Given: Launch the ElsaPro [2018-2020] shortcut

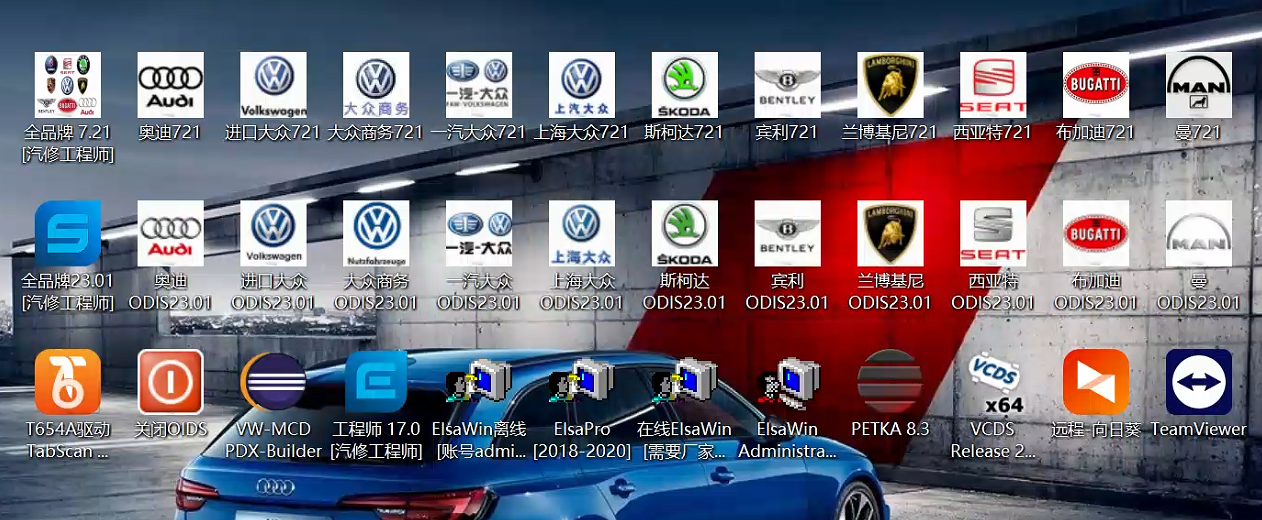Looking at the screenshot, I should pos(582,382).
